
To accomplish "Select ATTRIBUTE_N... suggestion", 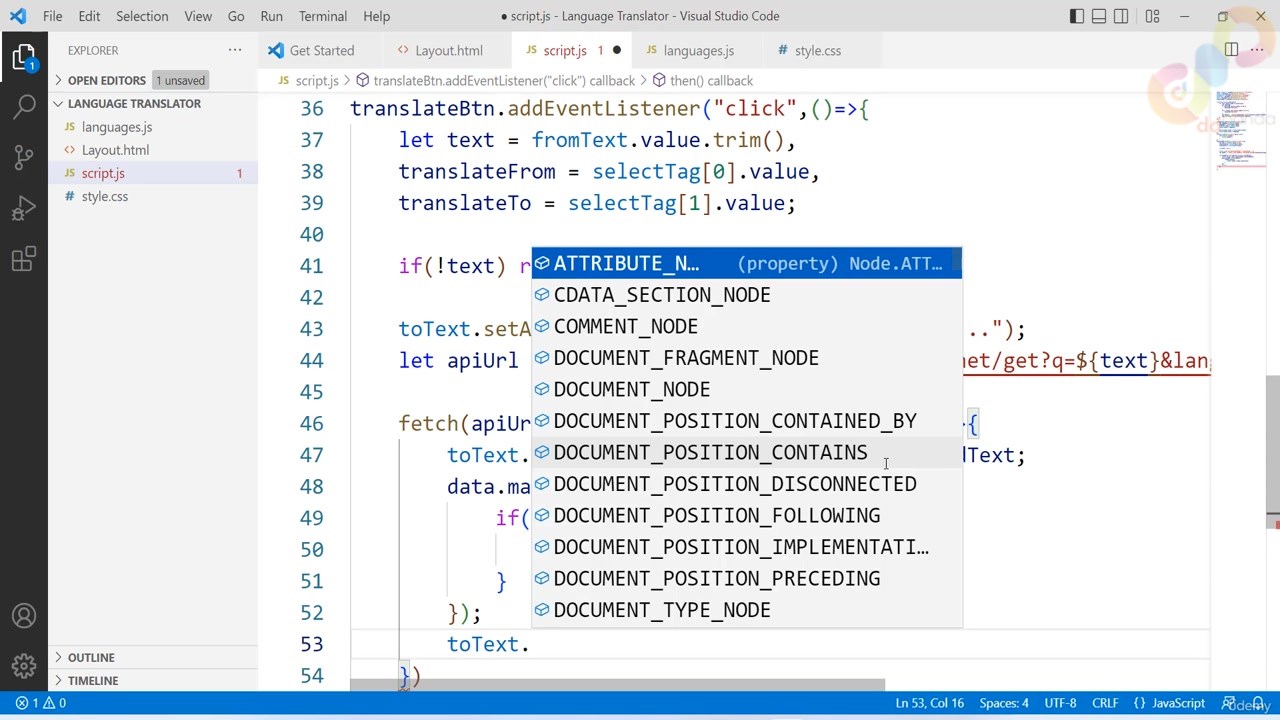I will (746, 263).
